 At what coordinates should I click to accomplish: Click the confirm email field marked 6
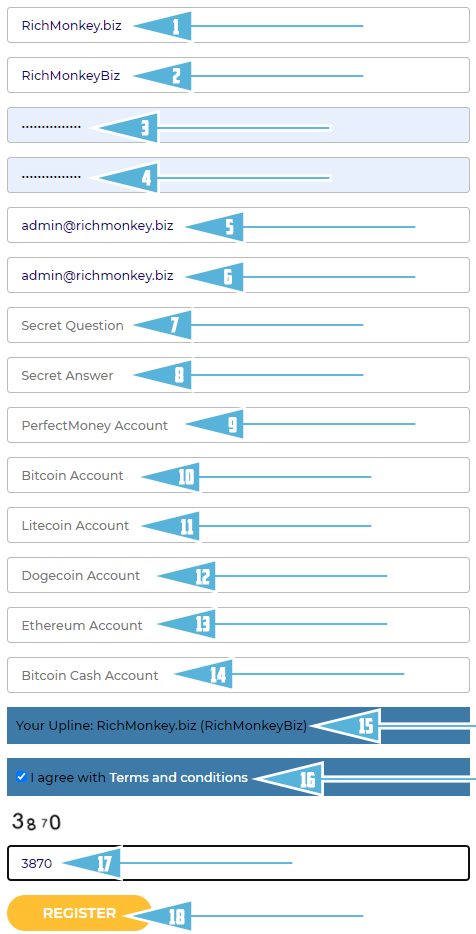[238, 275]
